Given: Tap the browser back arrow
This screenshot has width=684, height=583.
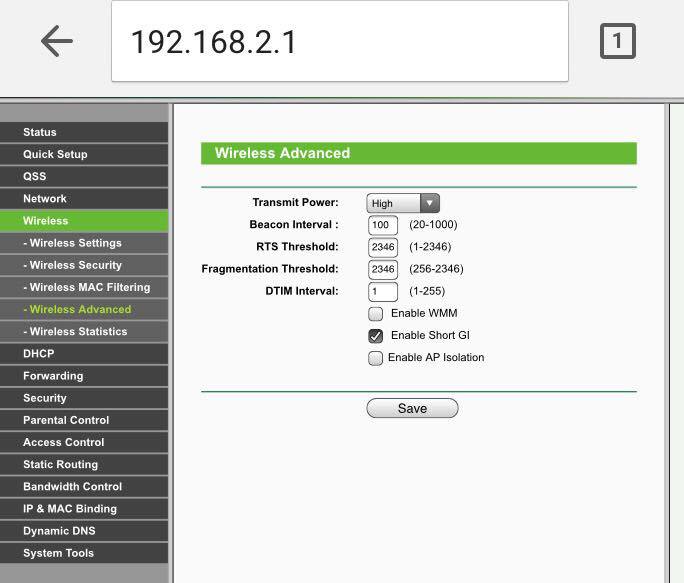Looking at the screenshot, I should [x=57, y=41].
